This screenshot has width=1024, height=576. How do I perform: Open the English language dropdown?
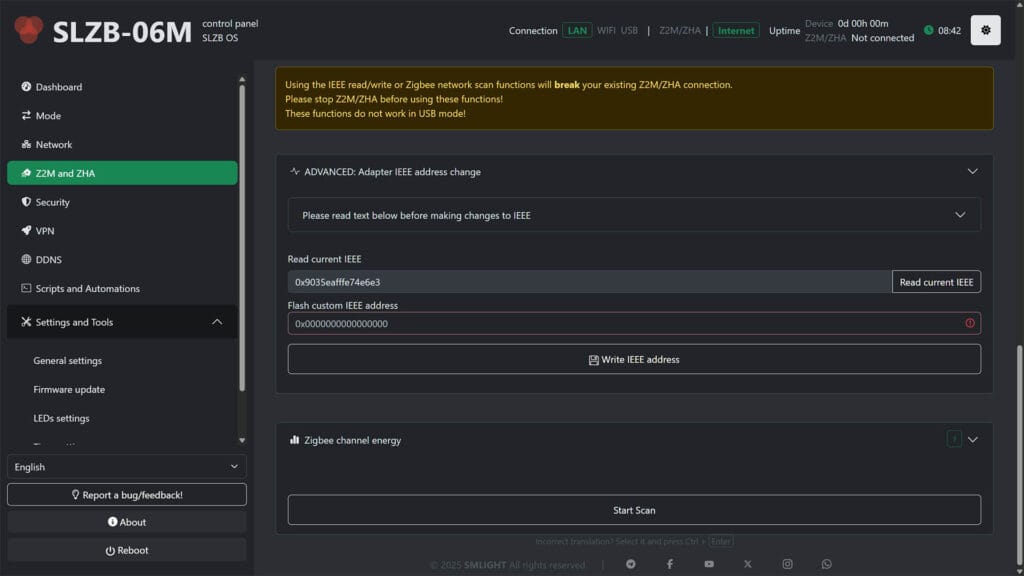click(126, 467)
